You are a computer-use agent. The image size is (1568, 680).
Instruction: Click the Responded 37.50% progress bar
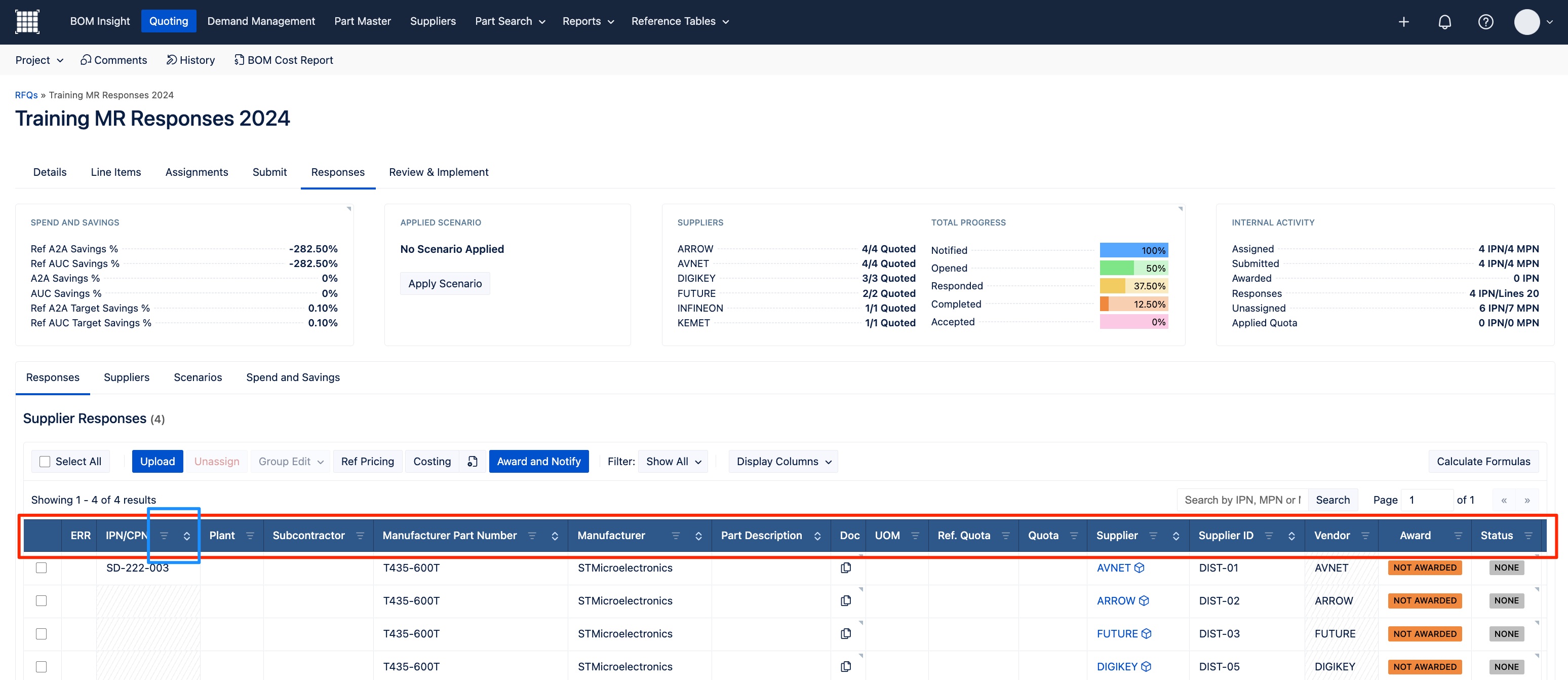click(x=1133, y=286)
